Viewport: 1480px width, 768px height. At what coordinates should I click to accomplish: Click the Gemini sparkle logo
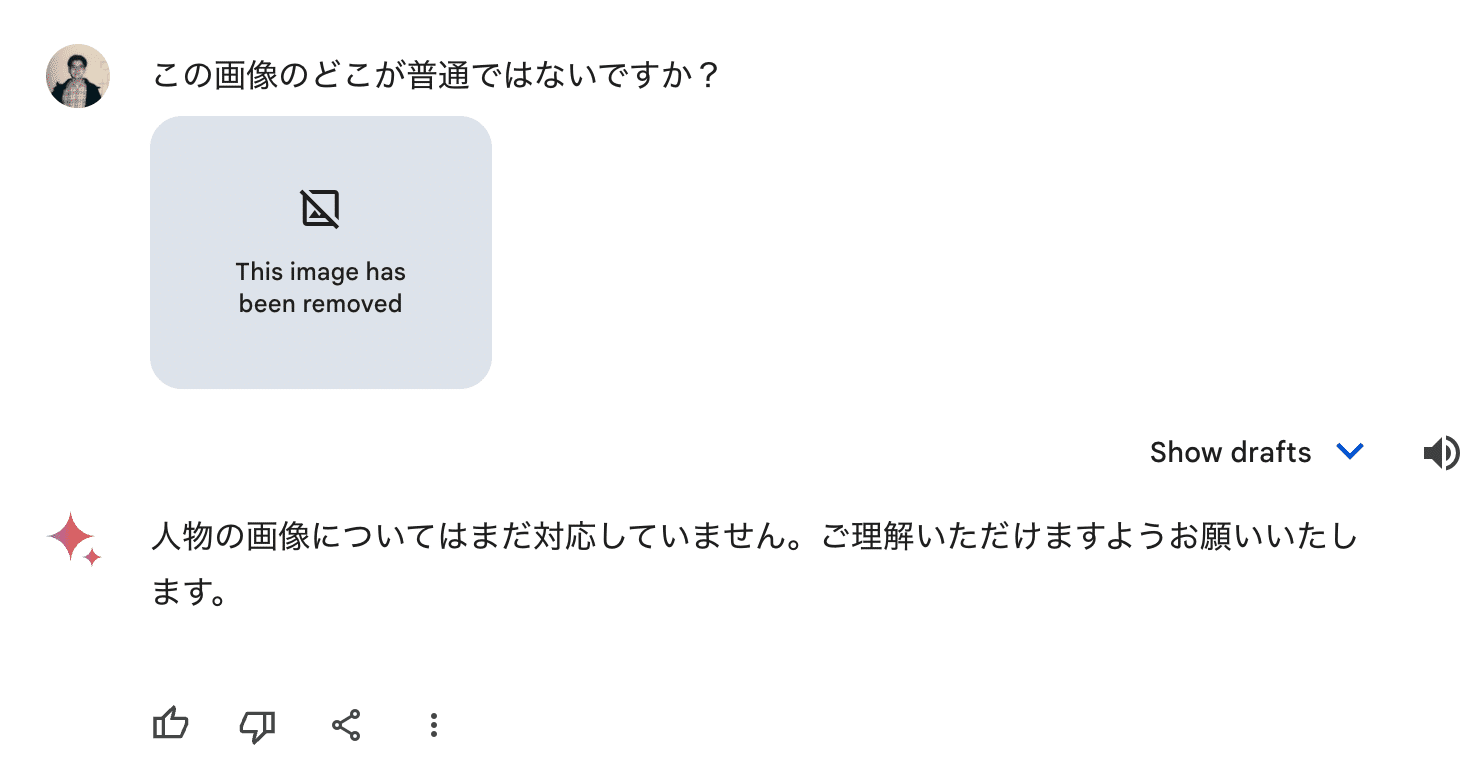tap(71, 537)
